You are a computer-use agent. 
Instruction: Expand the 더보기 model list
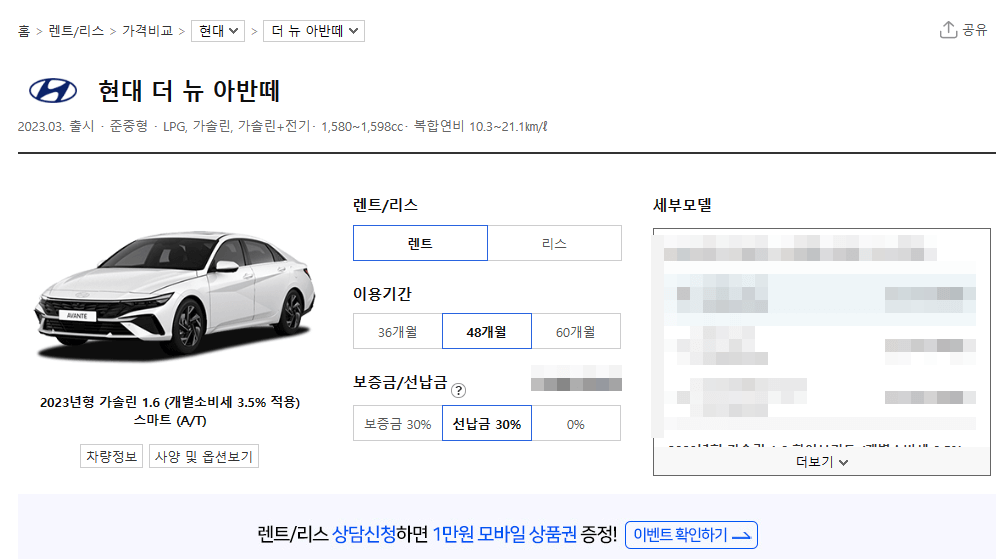[x=821, y=462]
